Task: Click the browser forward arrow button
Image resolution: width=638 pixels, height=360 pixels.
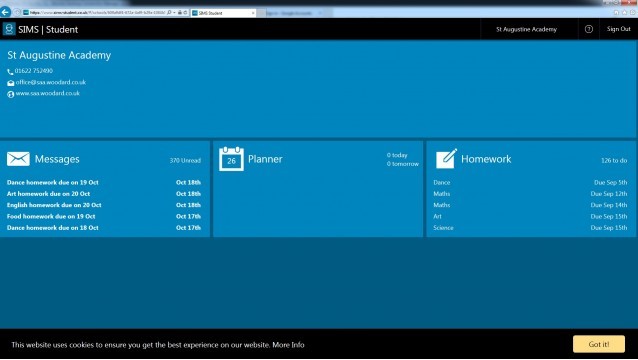Action: pos(17,13)
